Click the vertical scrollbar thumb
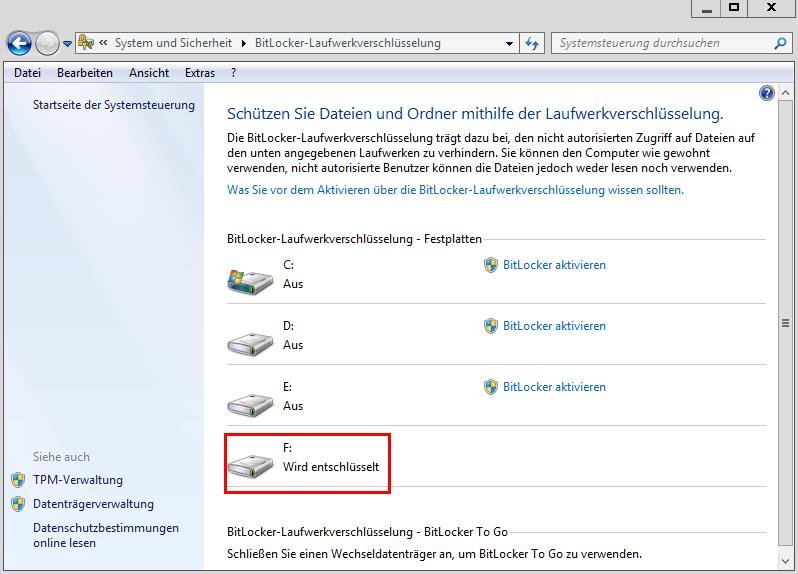798x574 pixels. [x=785, y=323]
